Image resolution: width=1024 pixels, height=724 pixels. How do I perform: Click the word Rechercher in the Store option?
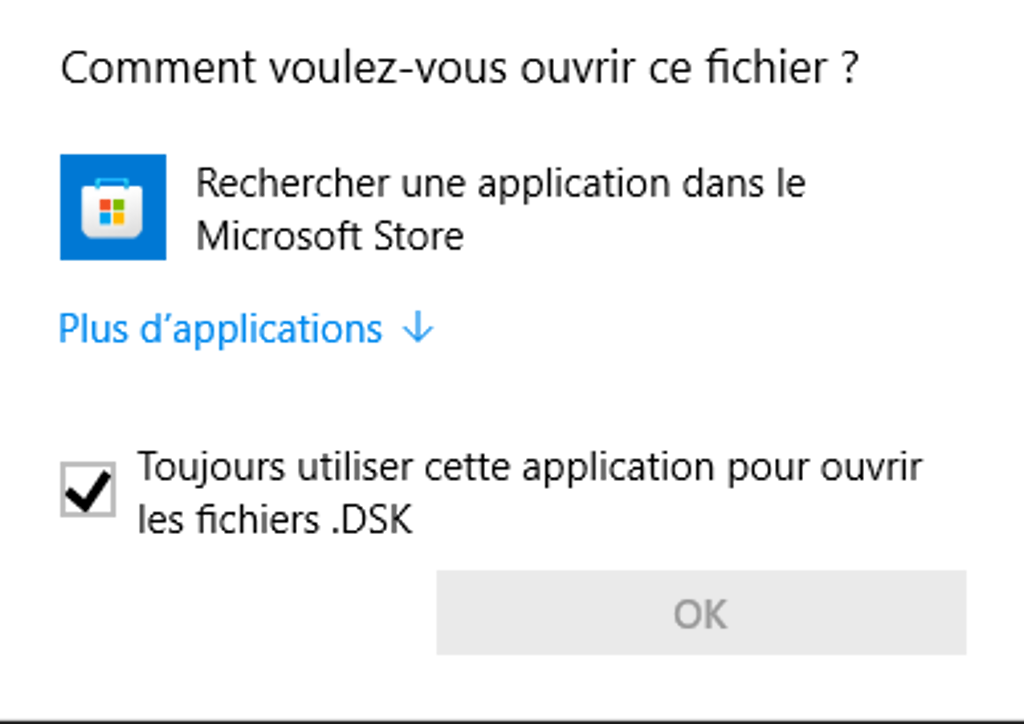[x=293, y=183]
